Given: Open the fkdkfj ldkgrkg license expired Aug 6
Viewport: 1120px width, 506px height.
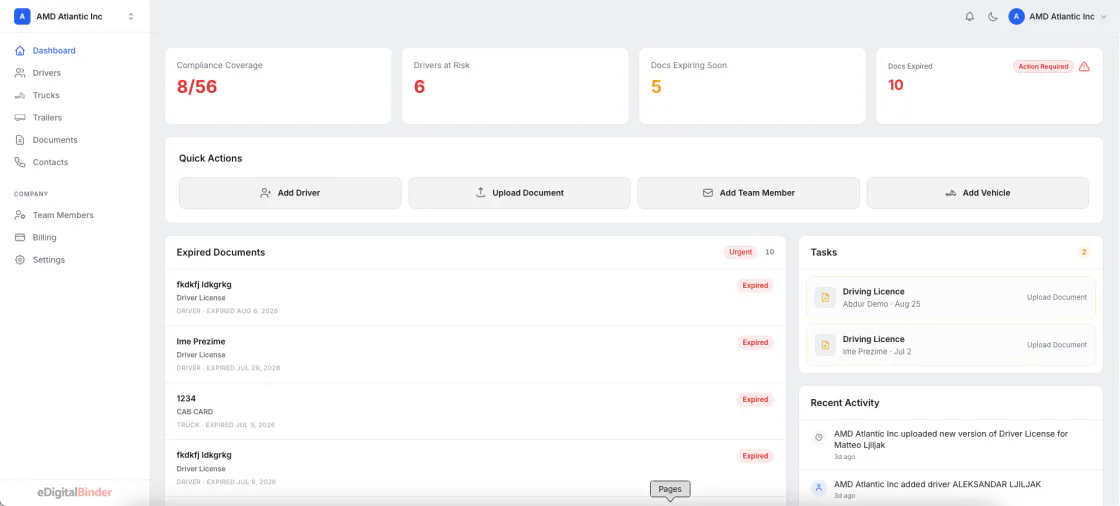Looking at the screenshot, I should tap(475, 297).
